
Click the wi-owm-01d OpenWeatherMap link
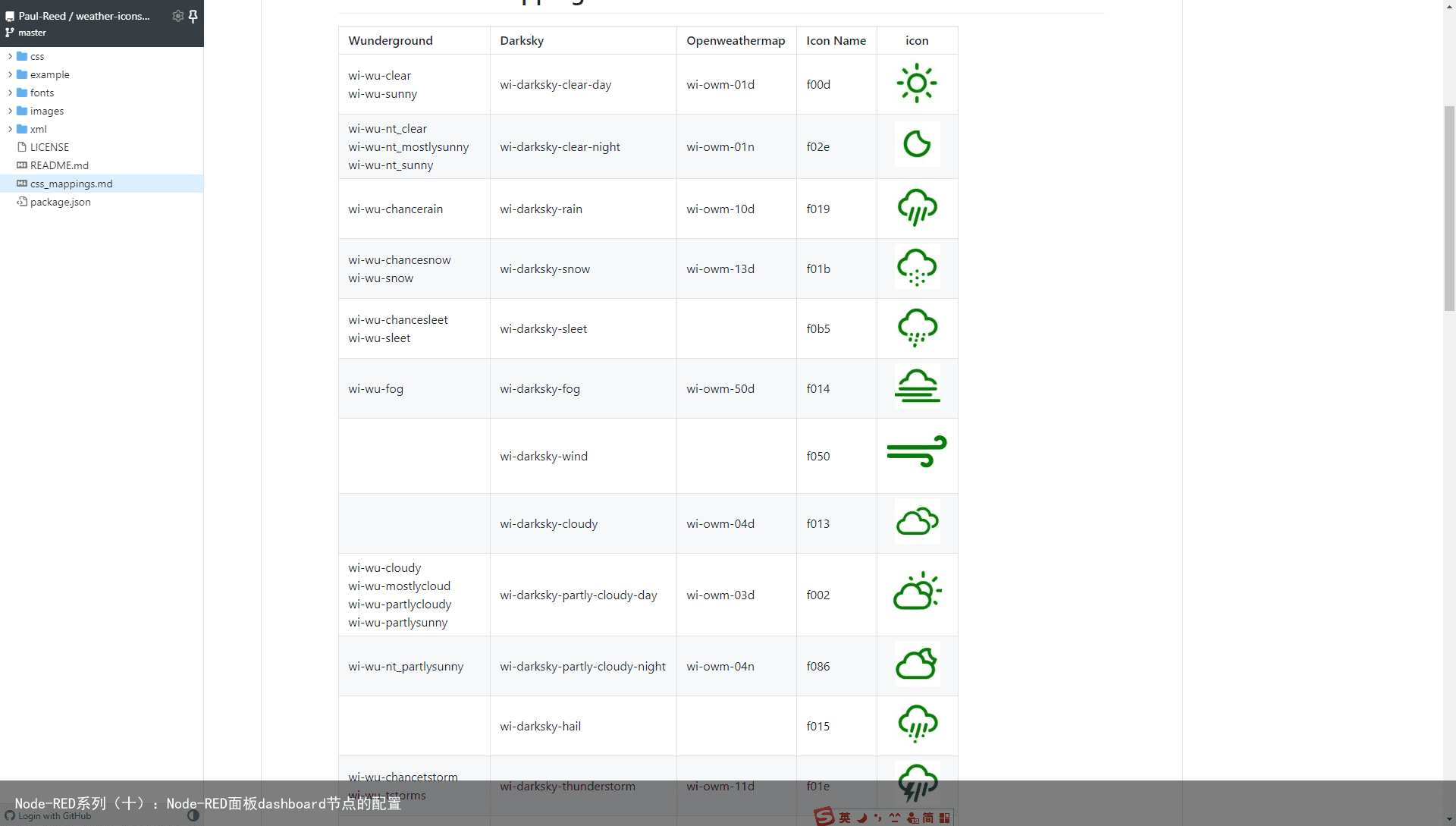point(720,84)
